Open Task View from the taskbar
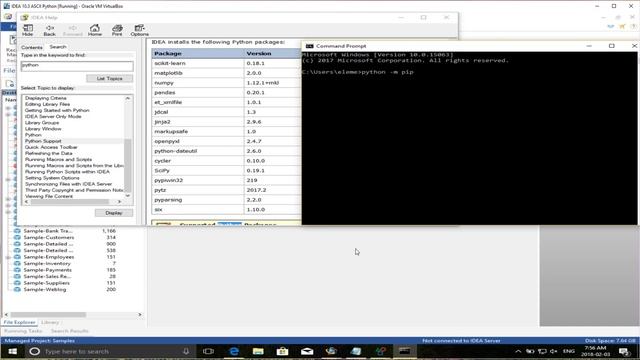The image size is (640, 360). (x=208, y=351)
